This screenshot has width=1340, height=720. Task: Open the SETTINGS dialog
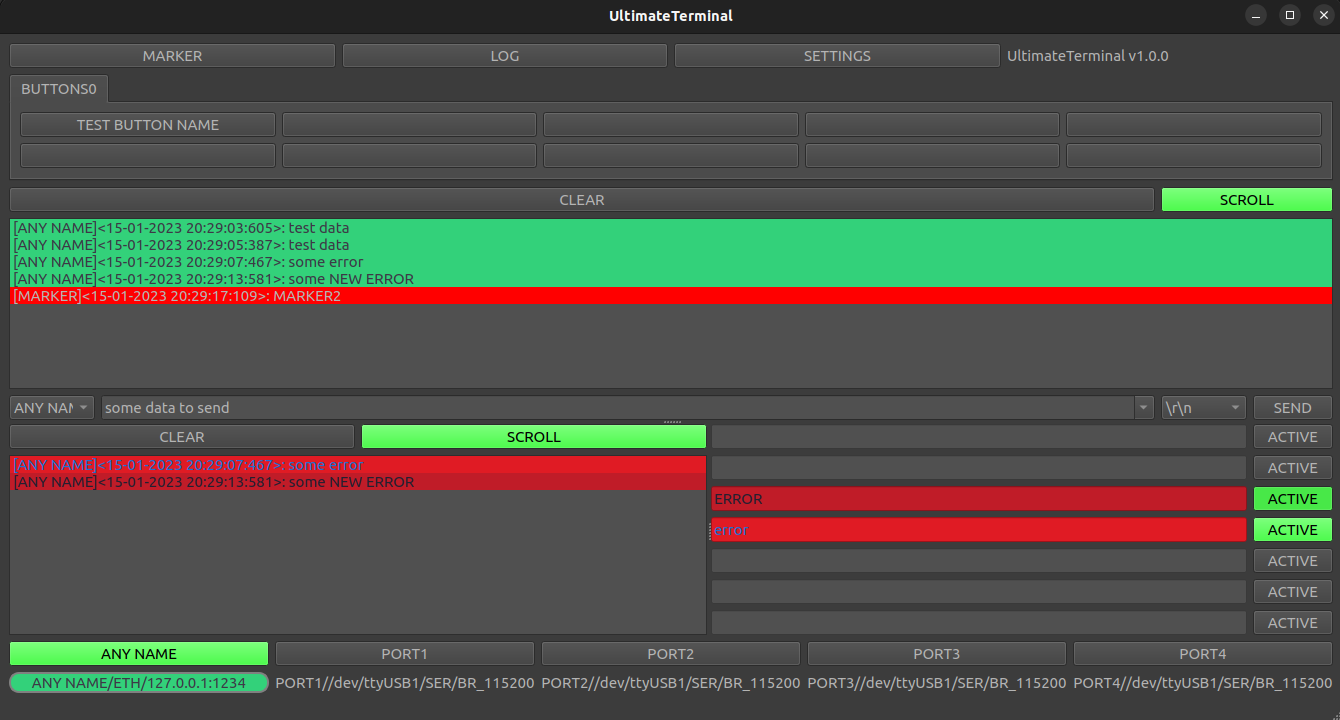(836, 55)
